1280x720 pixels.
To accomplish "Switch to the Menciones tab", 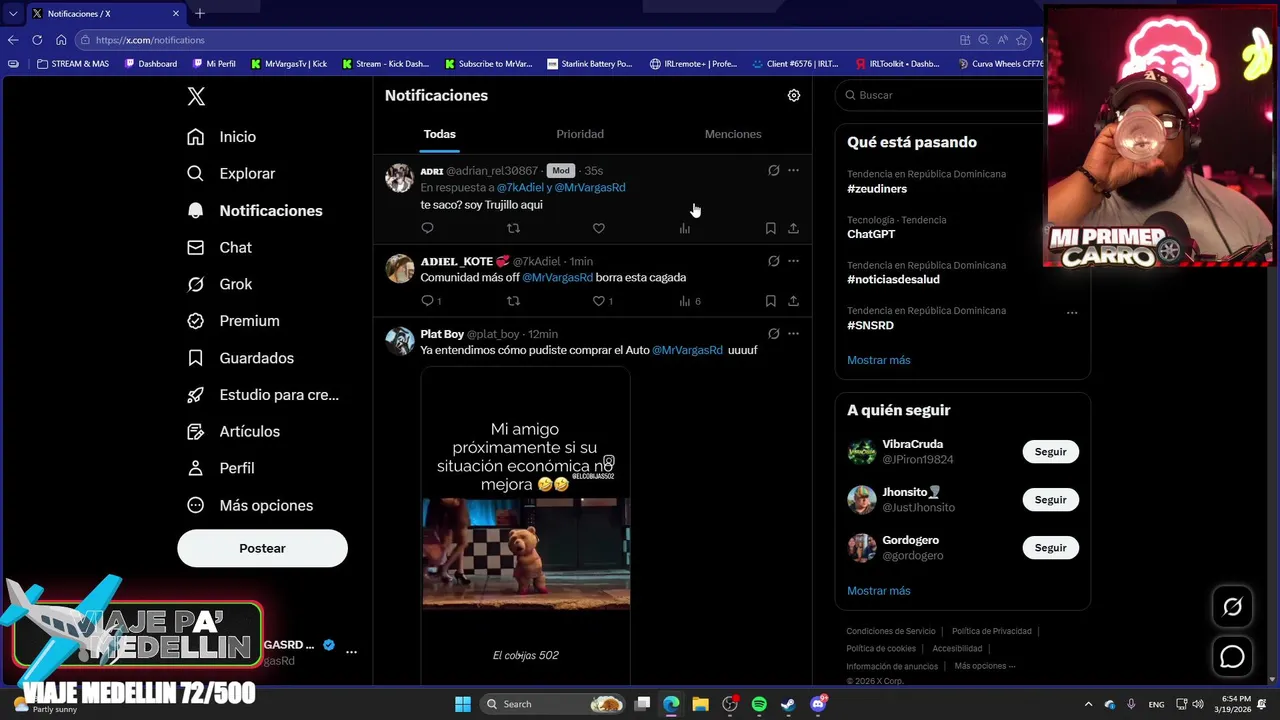I will point(733,134).
